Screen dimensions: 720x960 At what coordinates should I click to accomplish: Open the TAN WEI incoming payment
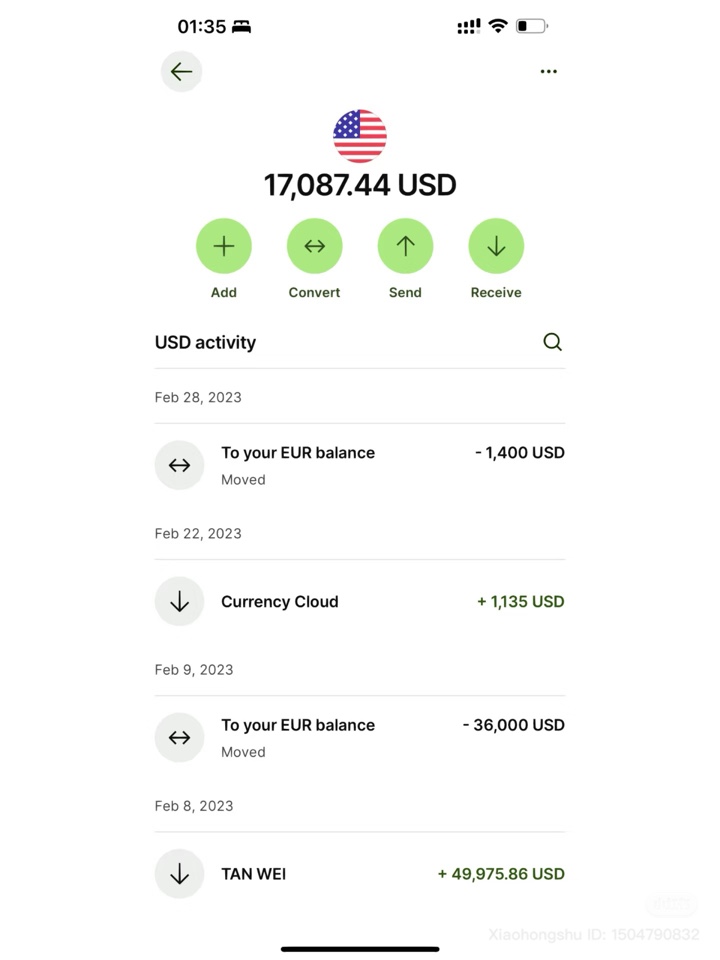(x=360, y=874)
